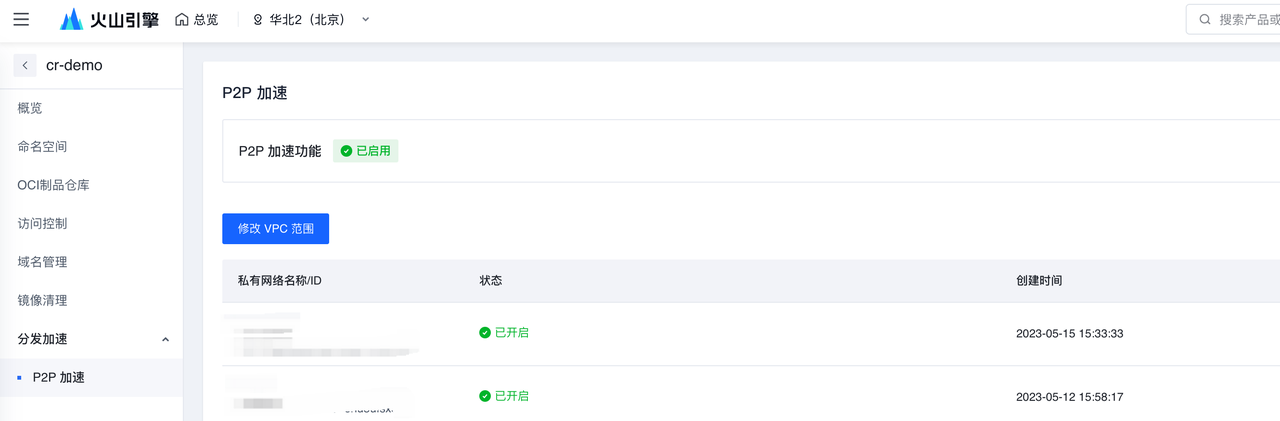Go back using cr-demo arrow icon
The width and height of the screenshot is (1280, 421).
click(x=25, y=65)
